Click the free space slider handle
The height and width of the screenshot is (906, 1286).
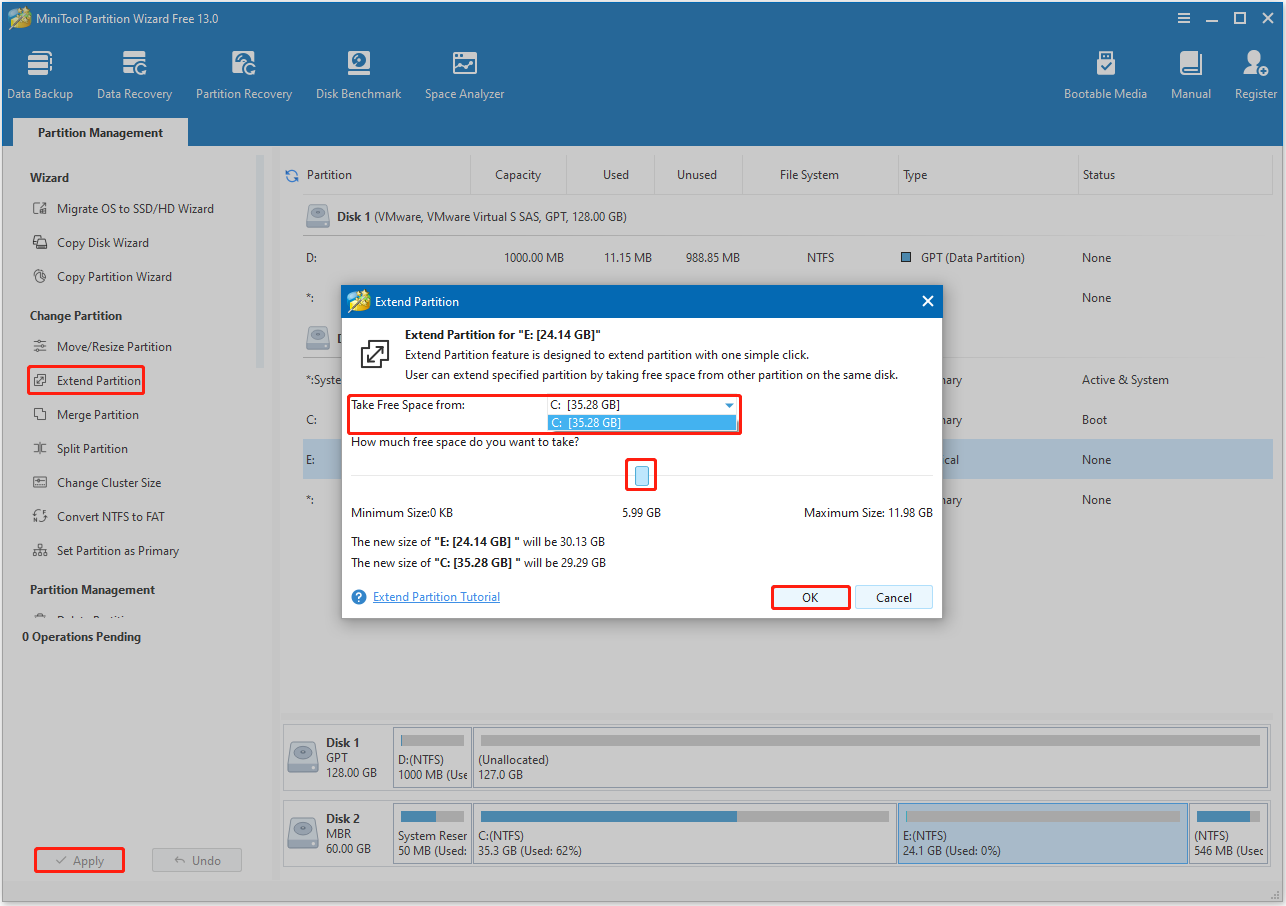coord(641,474)
